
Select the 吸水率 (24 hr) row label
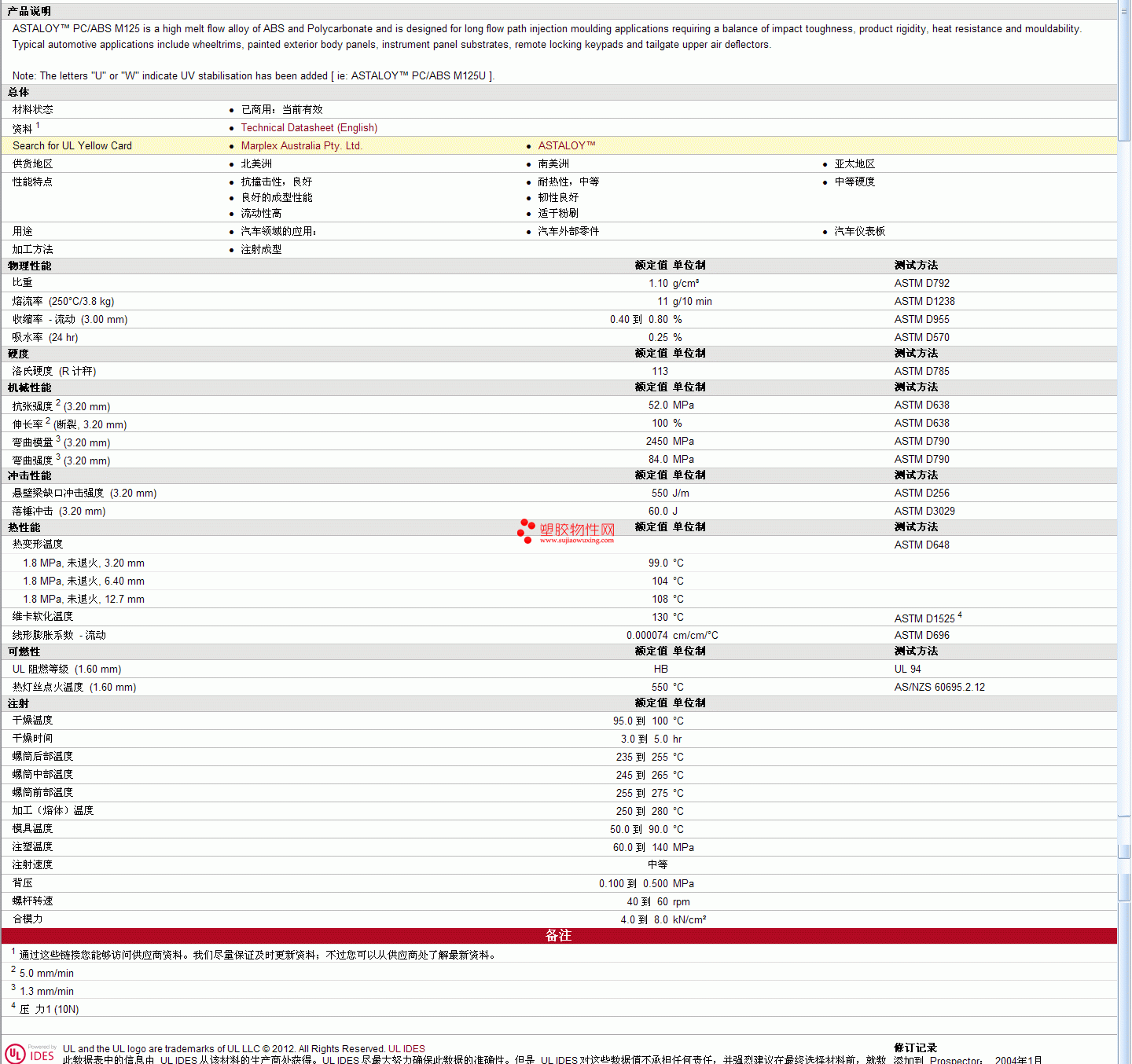click(x=45, y=337)
